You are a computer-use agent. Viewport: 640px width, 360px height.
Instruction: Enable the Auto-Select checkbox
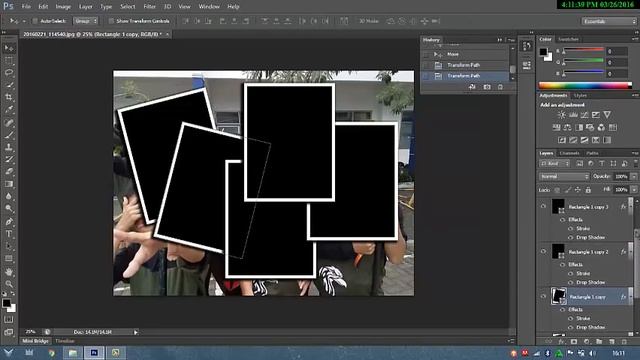35,21
